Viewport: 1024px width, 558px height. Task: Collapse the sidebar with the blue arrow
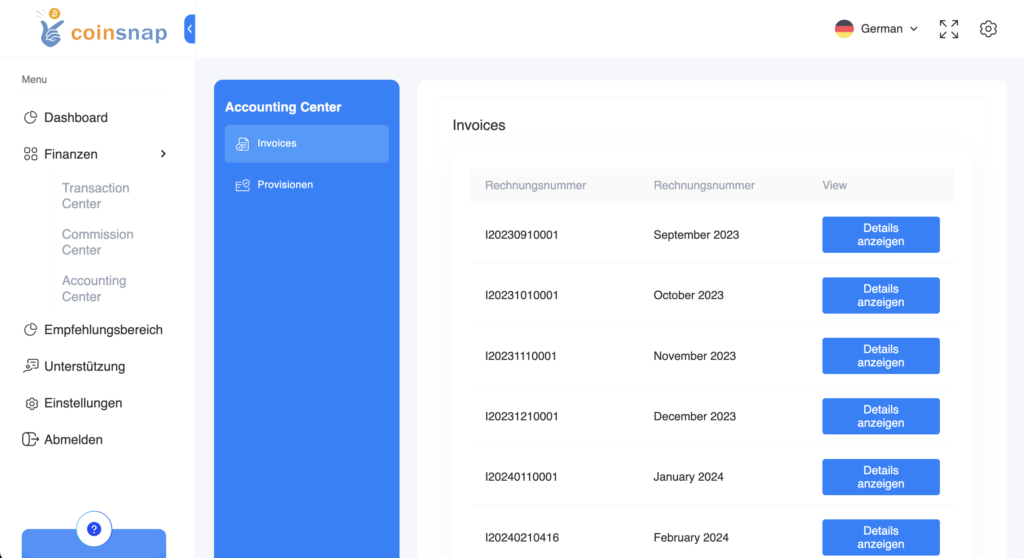point(190,30)
